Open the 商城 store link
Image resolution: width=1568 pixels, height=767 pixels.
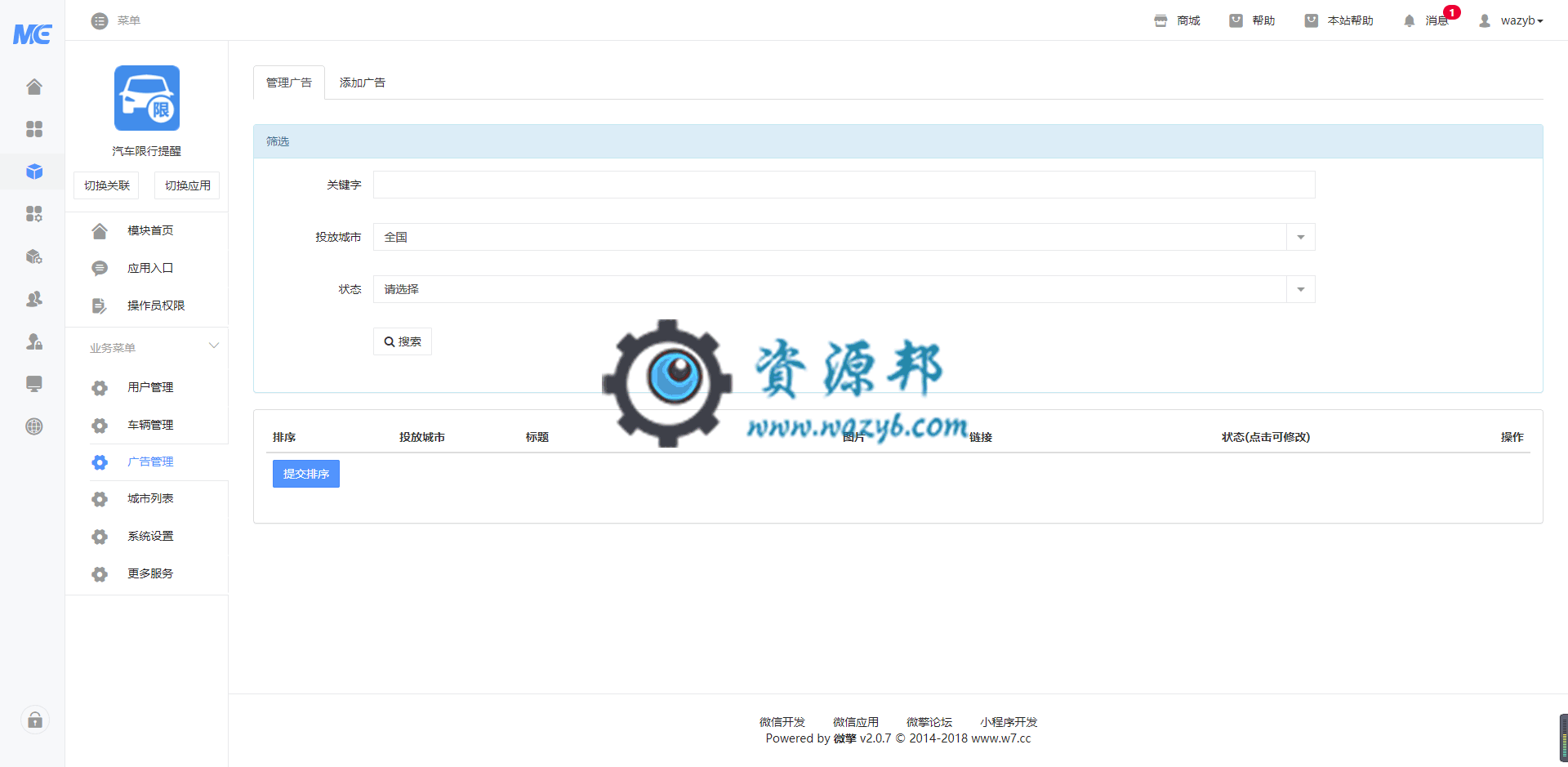coord(1177,20)
